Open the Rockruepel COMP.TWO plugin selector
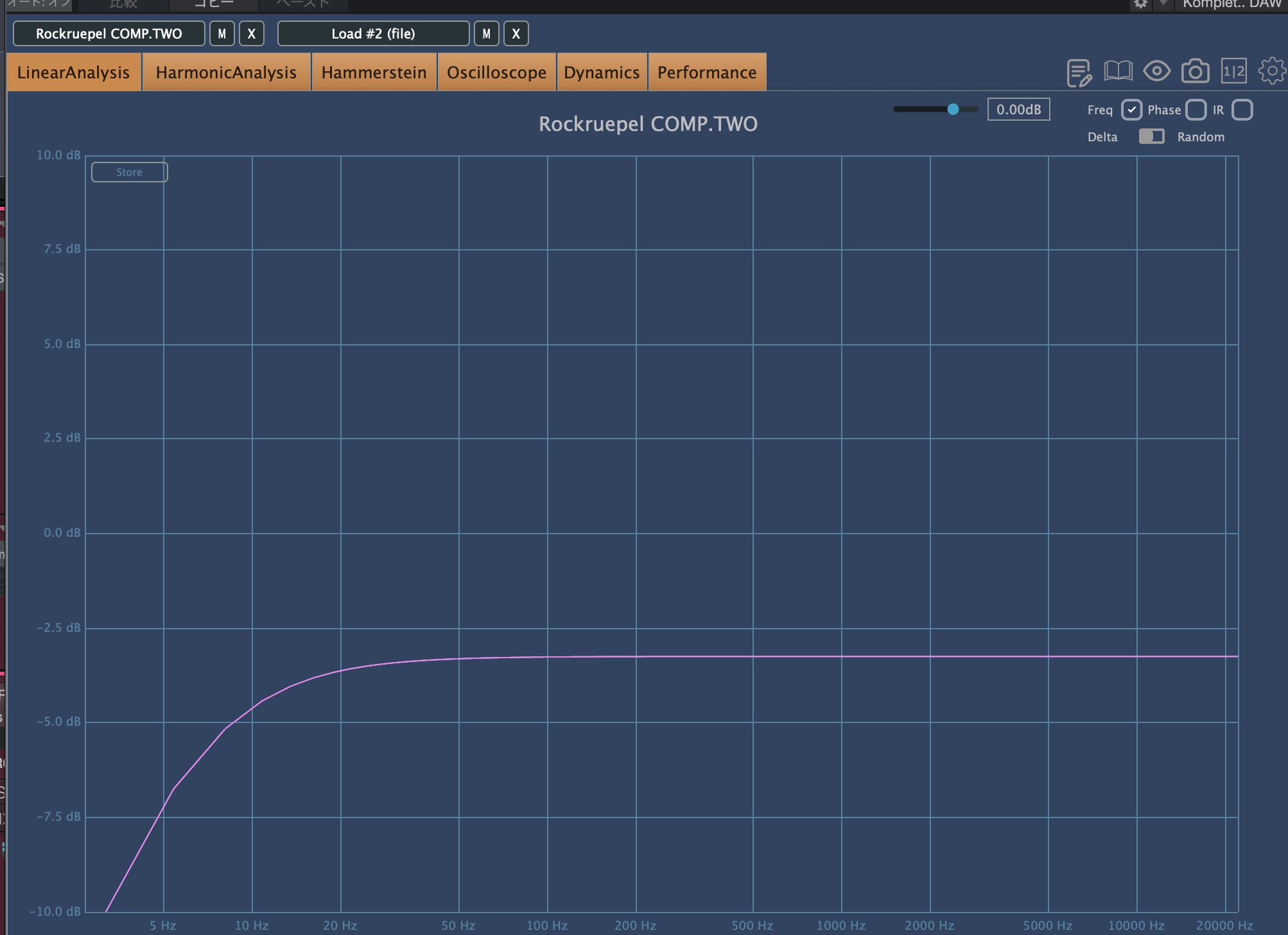Screen dimensions: 1288x935 tap(109, 33)
